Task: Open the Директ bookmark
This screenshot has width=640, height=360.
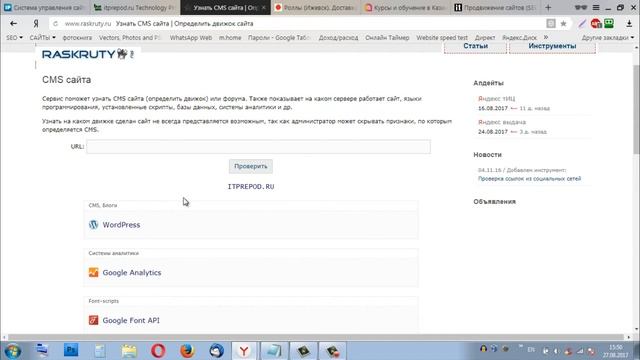Action: 485,38
